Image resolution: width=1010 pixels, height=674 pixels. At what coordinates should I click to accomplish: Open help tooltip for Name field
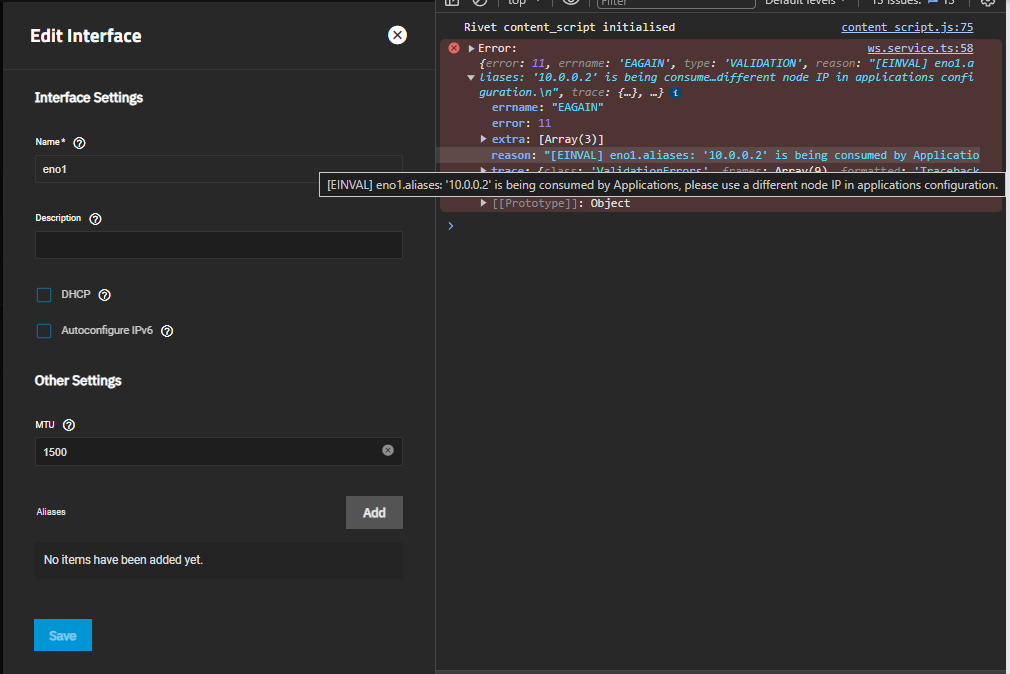pyautogui.click(x=79, y=143)
